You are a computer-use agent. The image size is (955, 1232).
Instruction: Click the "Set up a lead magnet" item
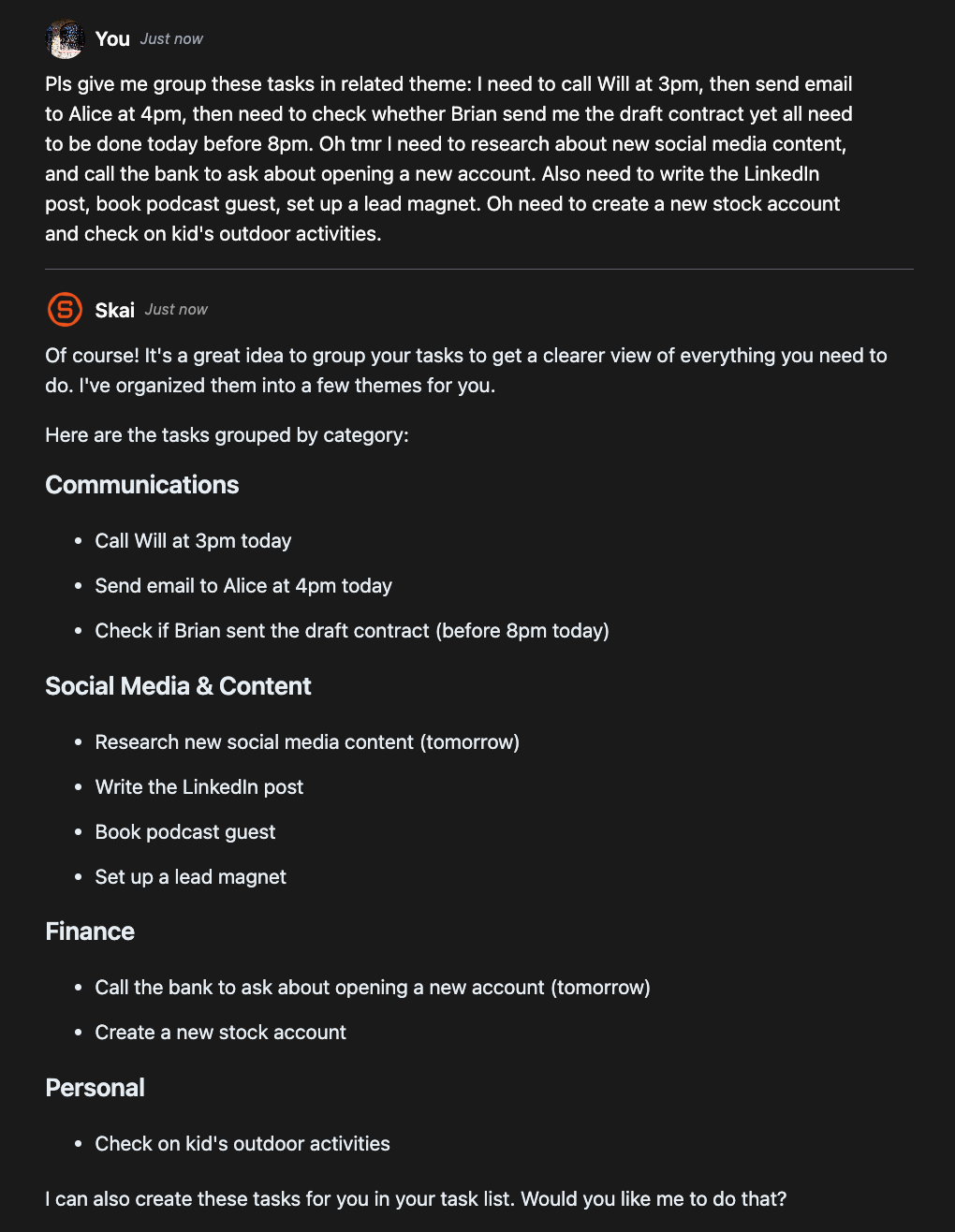(191, 877)
